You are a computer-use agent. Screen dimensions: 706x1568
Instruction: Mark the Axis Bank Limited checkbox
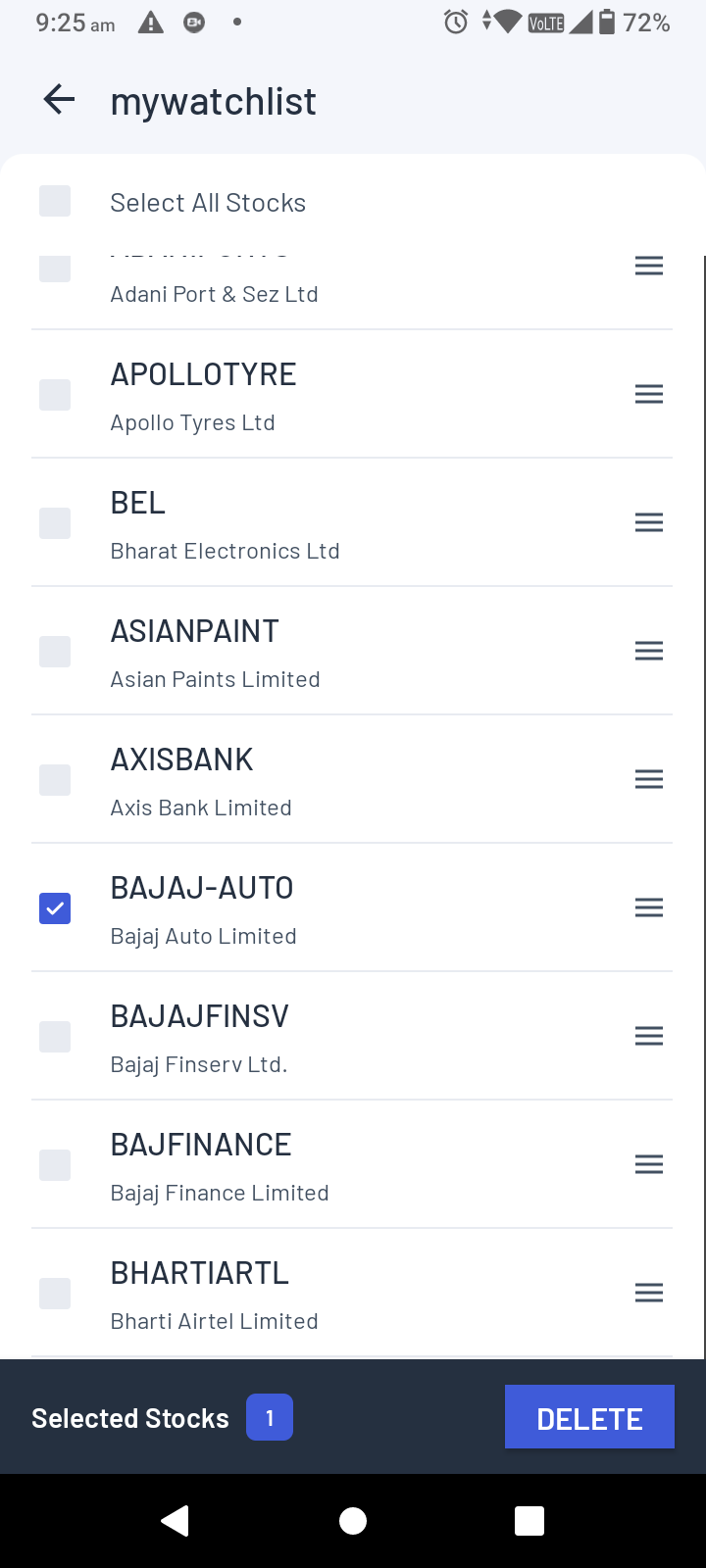tap(55, 780)
